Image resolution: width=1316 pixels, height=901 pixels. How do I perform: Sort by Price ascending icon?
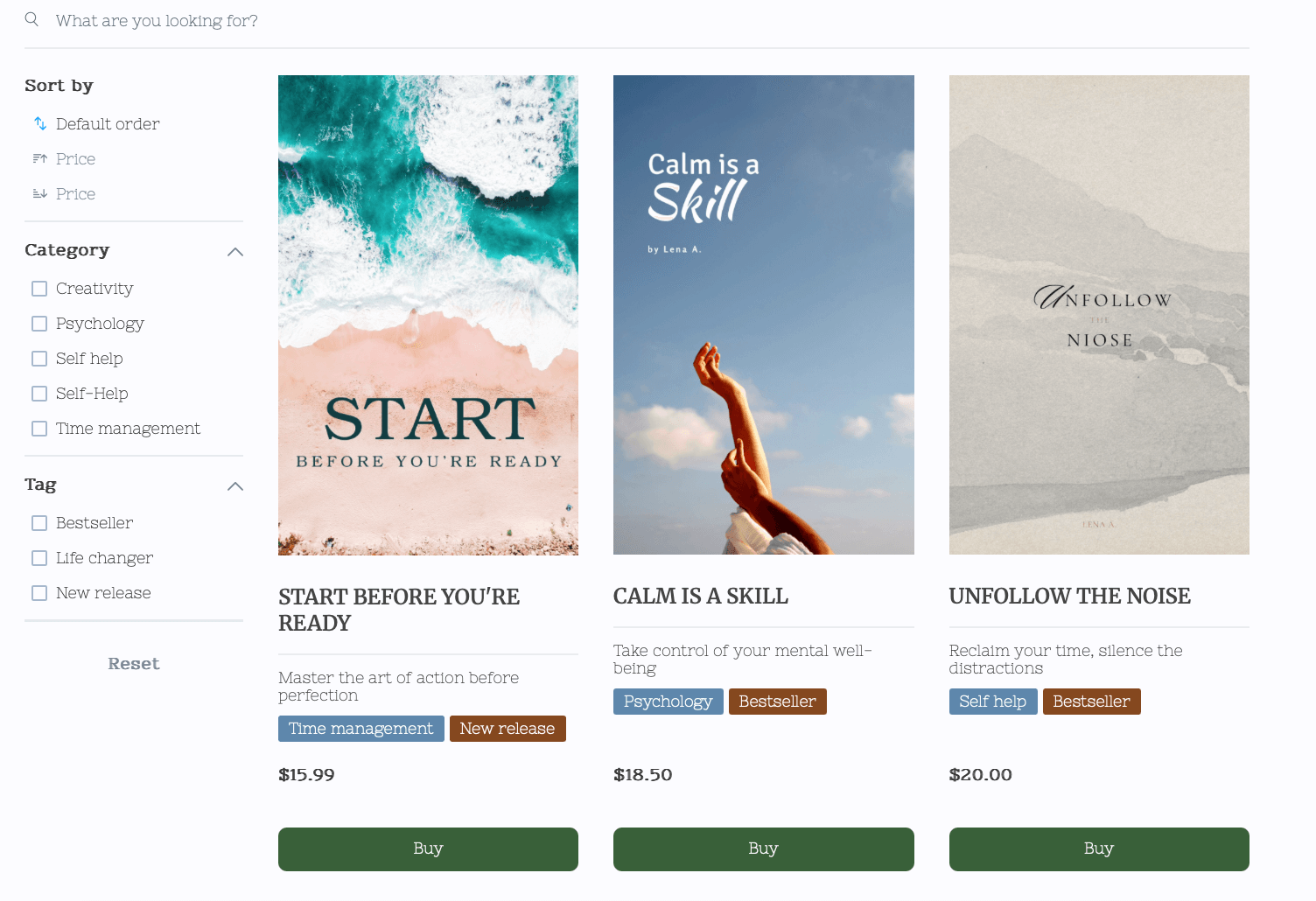click(x=40, y=159)
